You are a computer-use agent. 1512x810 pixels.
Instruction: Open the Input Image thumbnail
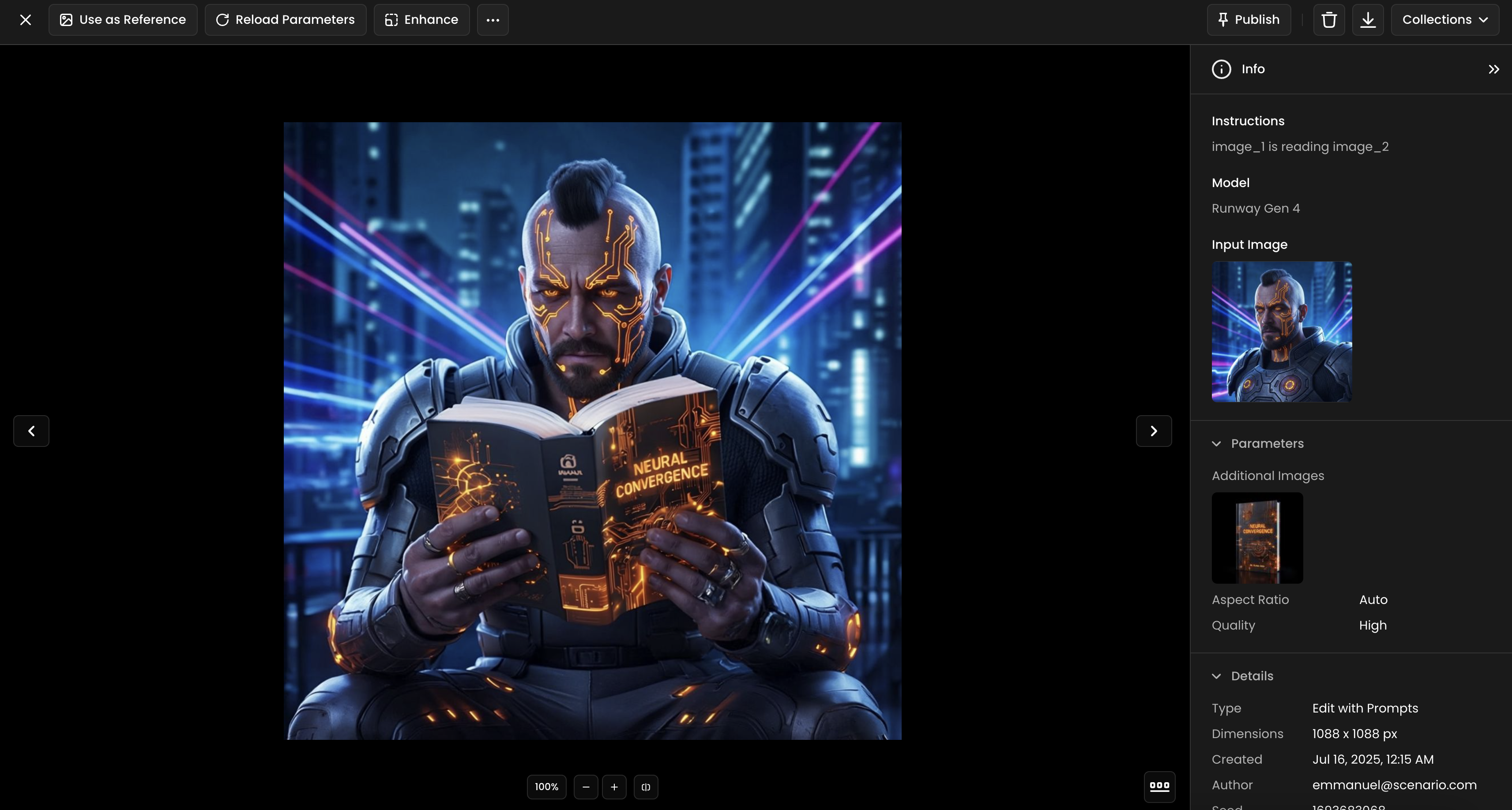[1281, 332]
